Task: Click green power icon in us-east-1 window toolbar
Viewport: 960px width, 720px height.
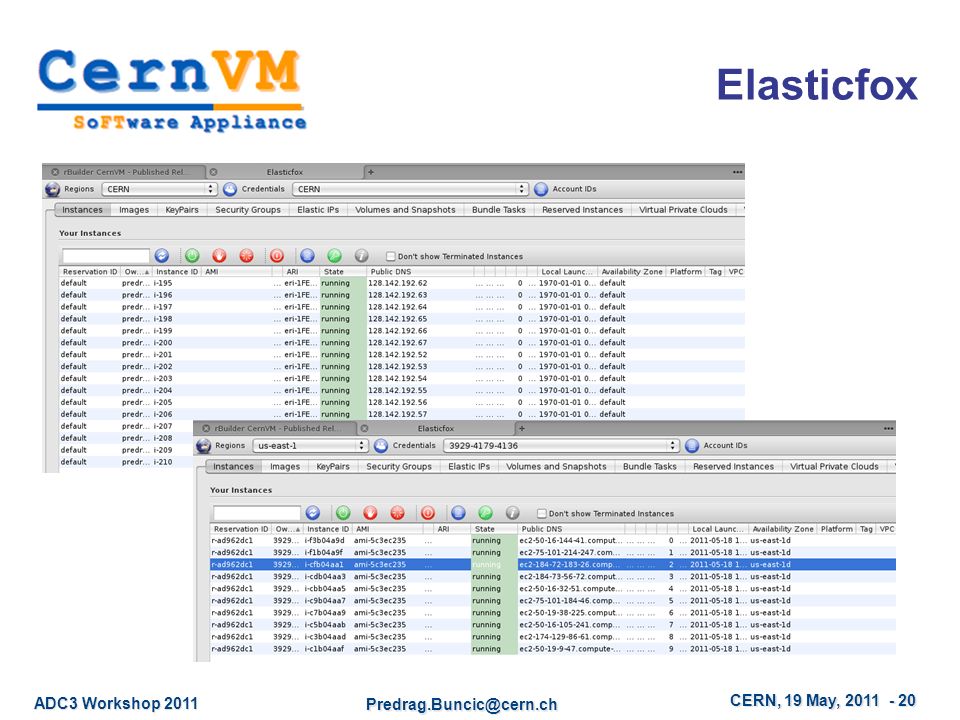Action: [343, 513]
